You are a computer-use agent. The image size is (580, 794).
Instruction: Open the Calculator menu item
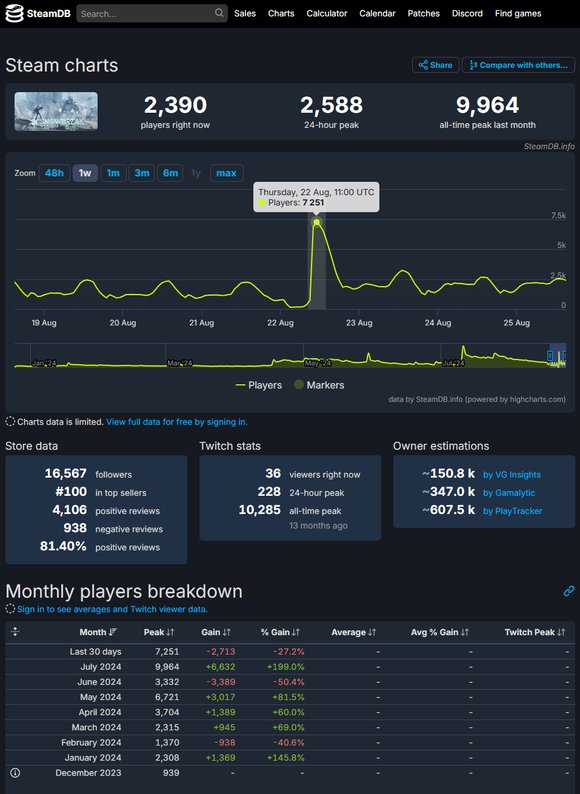click(x=327, y=14)
